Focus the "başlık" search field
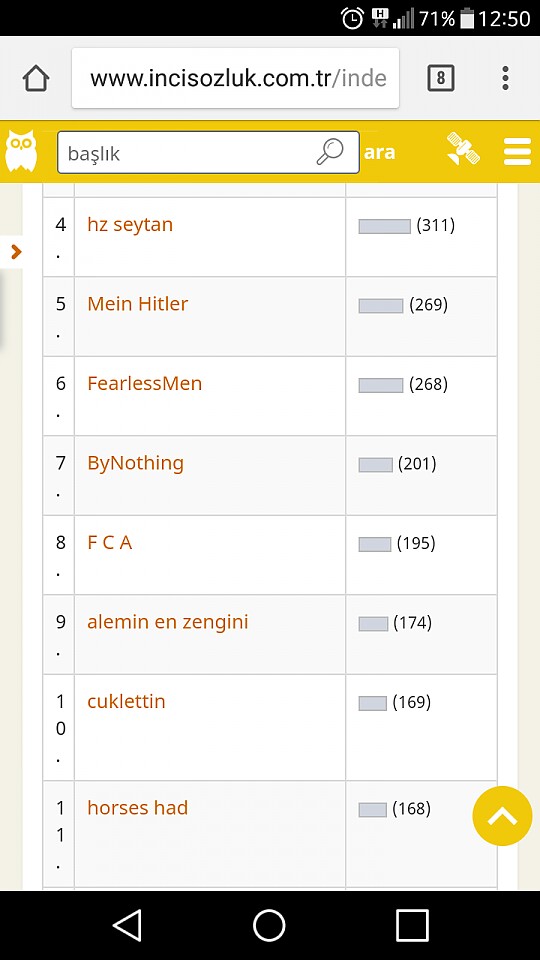The width and height of the screenshot is (540, 960). [208, 152]
